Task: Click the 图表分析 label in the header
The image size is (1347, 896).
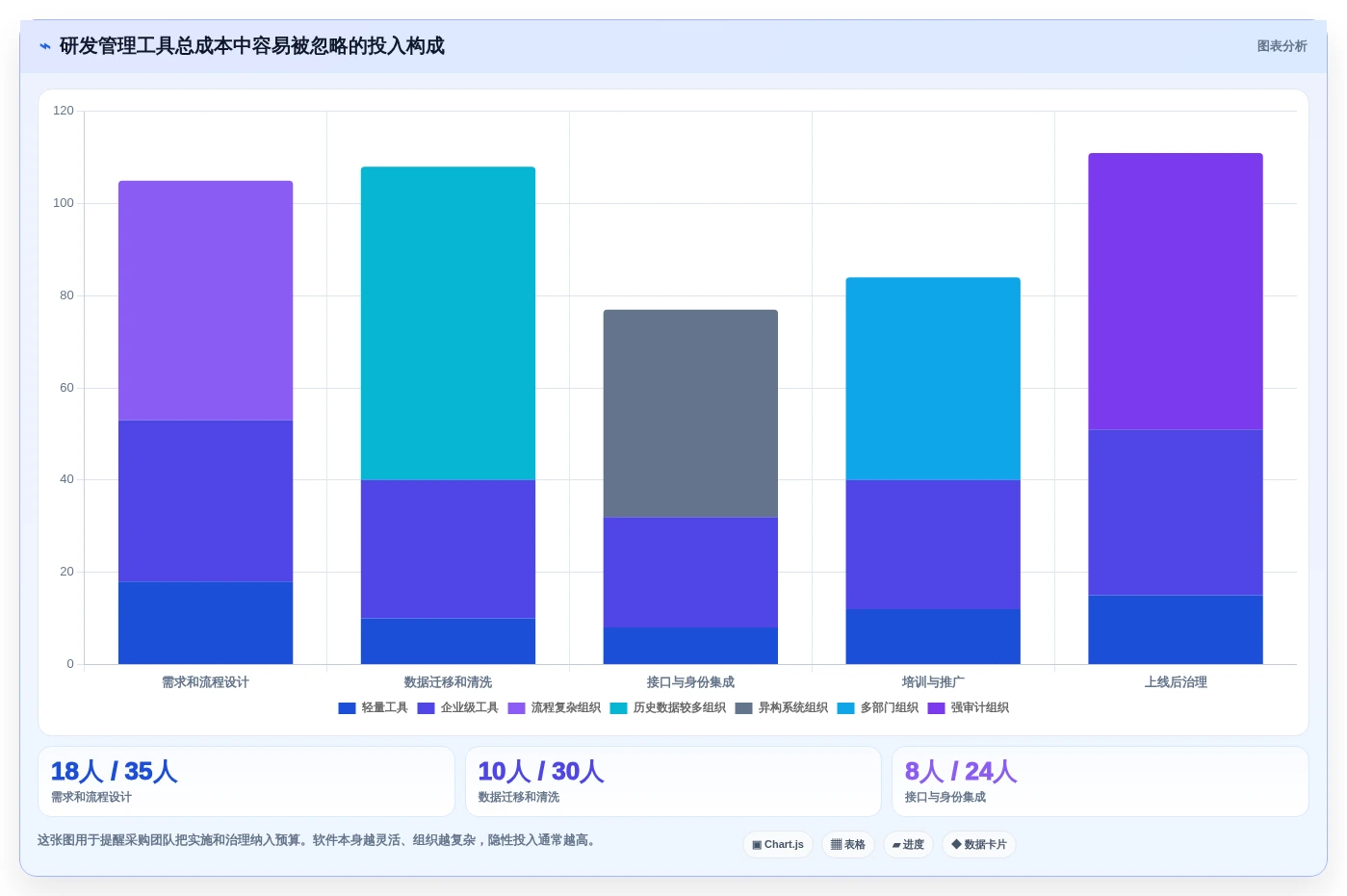Action: click(x=1282, y=46)
